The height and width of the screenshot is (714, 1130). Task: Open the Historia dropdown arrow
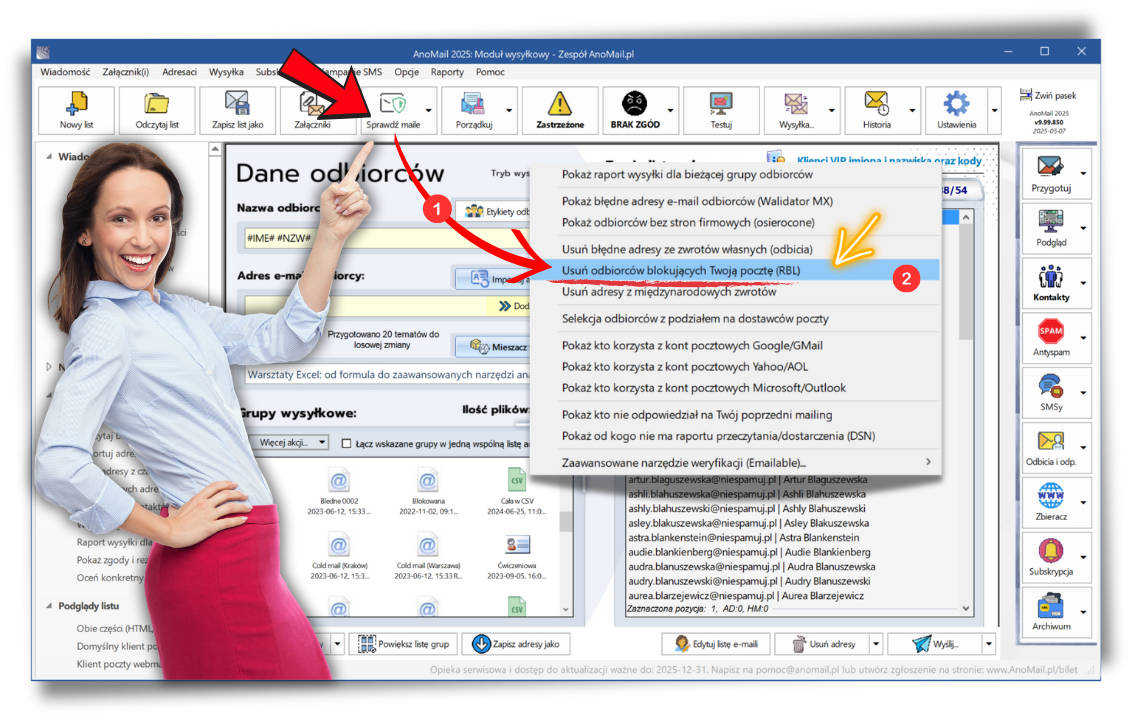click(912, 110)
